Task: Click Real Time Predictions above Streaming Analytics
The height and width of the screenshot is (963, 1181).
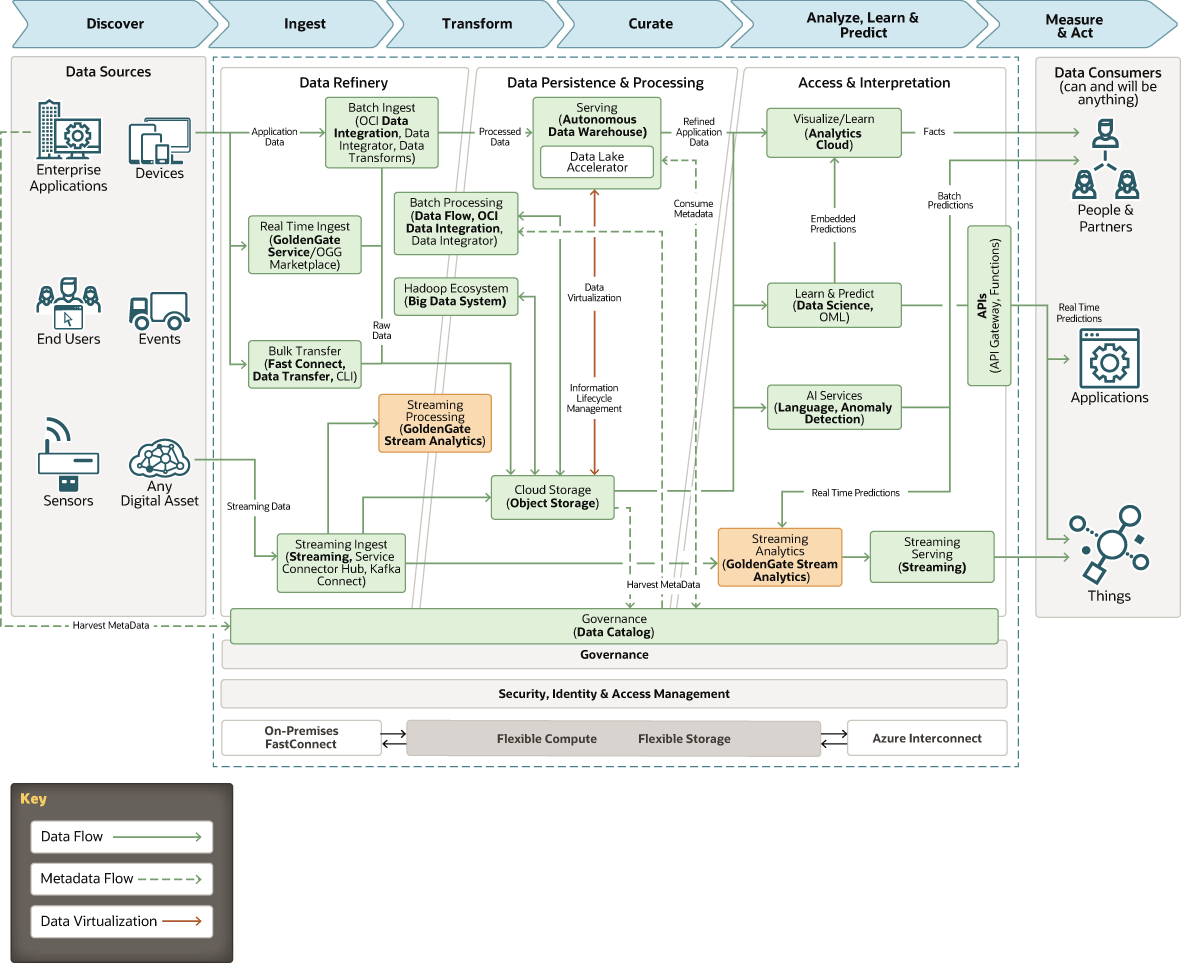Action: (856, 492)
